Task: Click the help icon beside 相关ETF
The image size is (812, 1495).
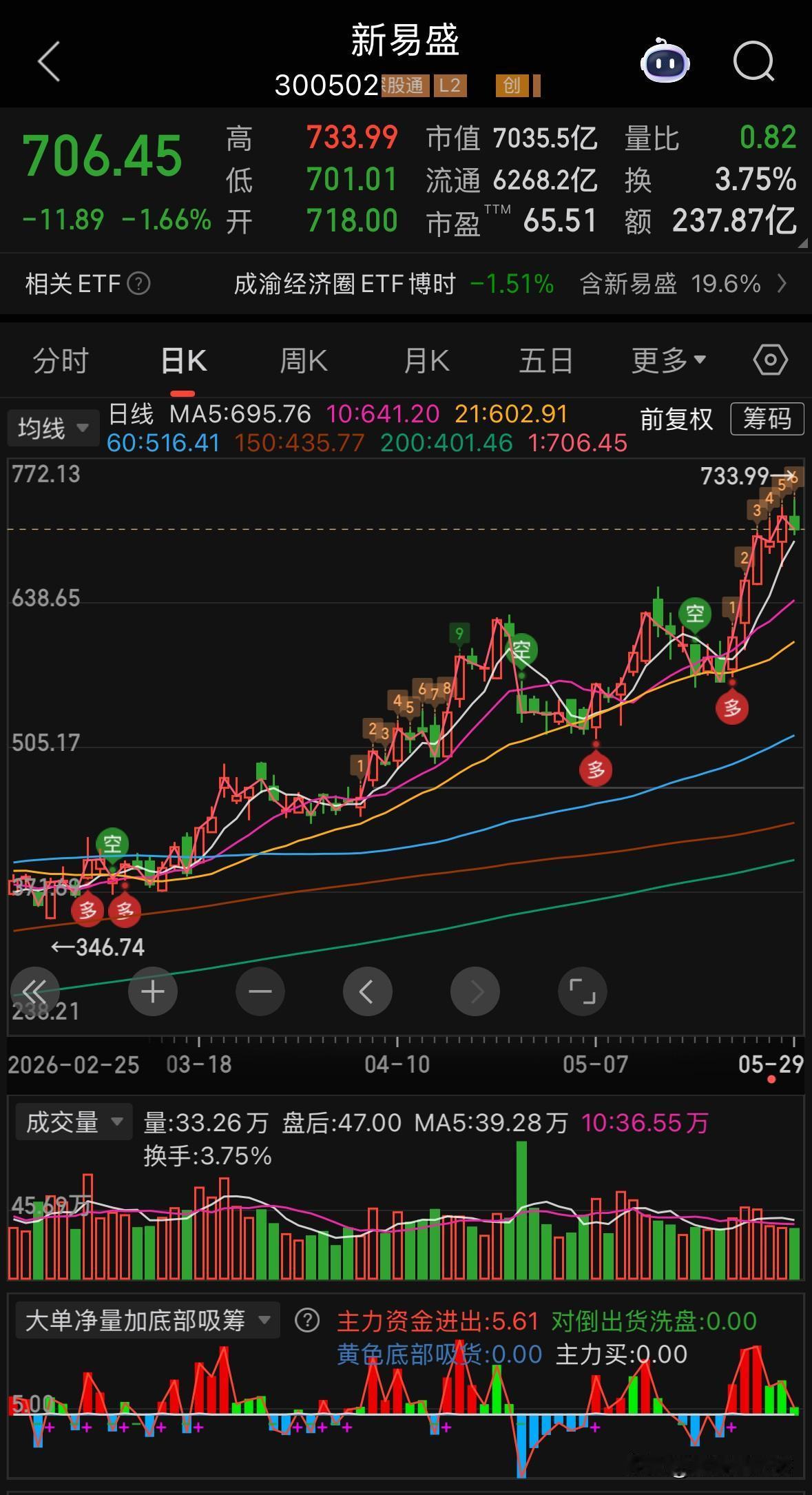Action: pyautogui.click(x=139, y=283)
